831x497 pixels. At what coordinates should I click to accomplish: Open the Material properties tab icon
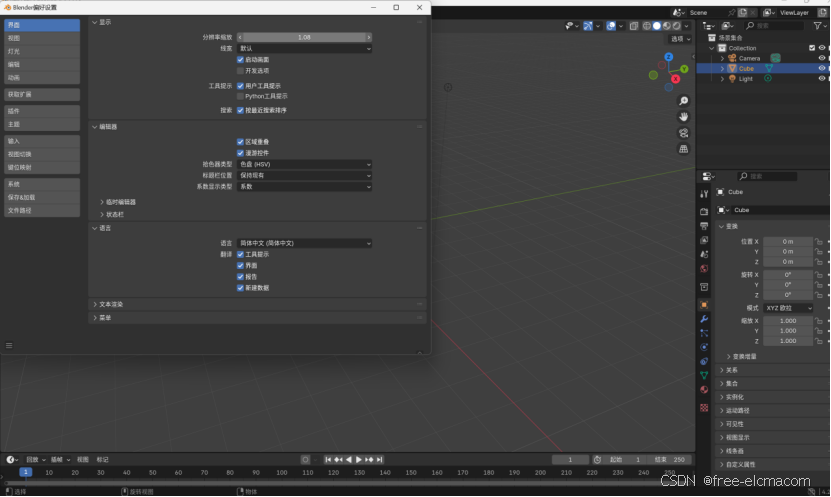pyautogui.click(x=704, y=390)
